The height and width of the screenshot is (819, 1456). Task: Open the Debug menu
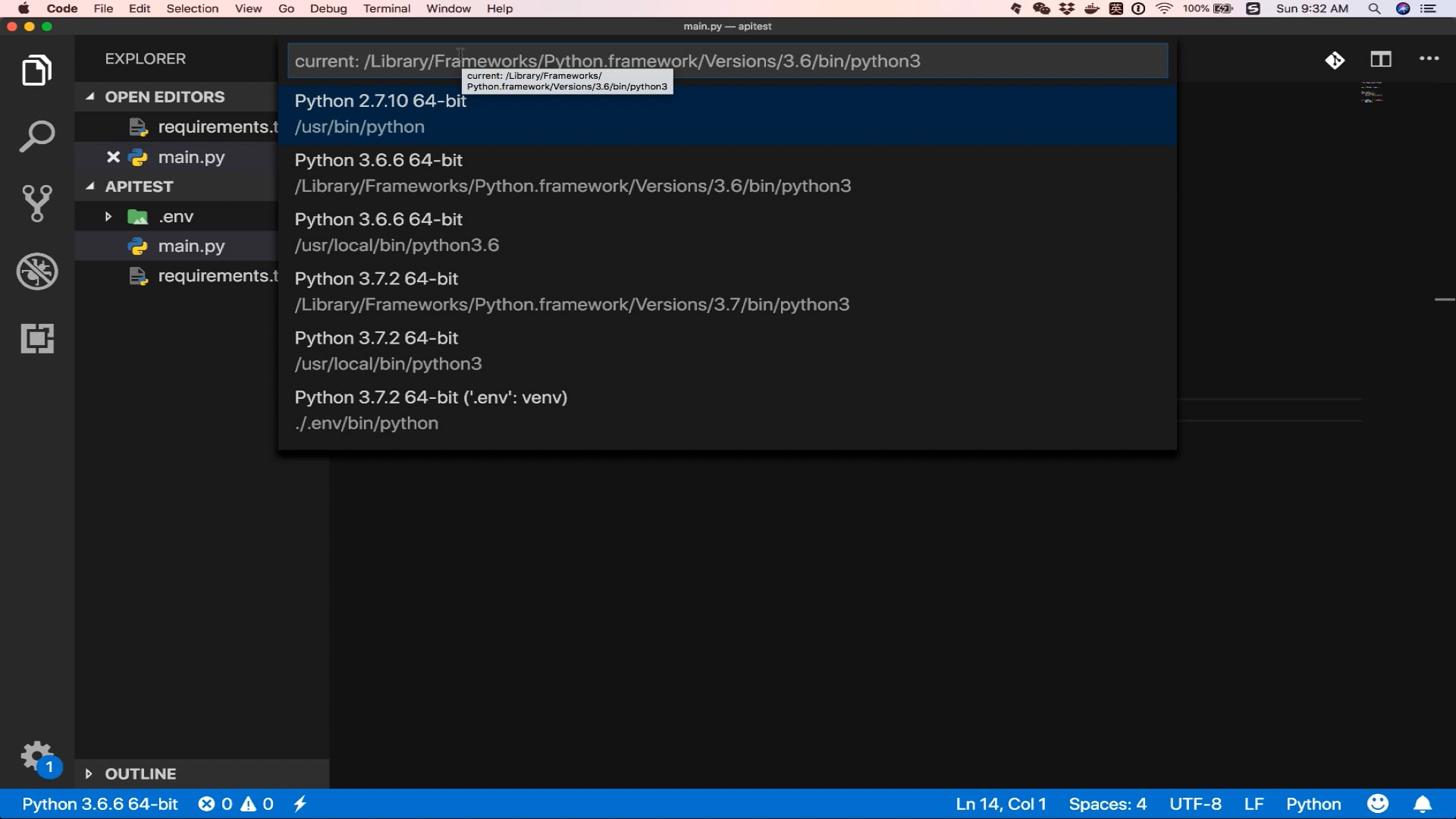click(x=328, y=8)
